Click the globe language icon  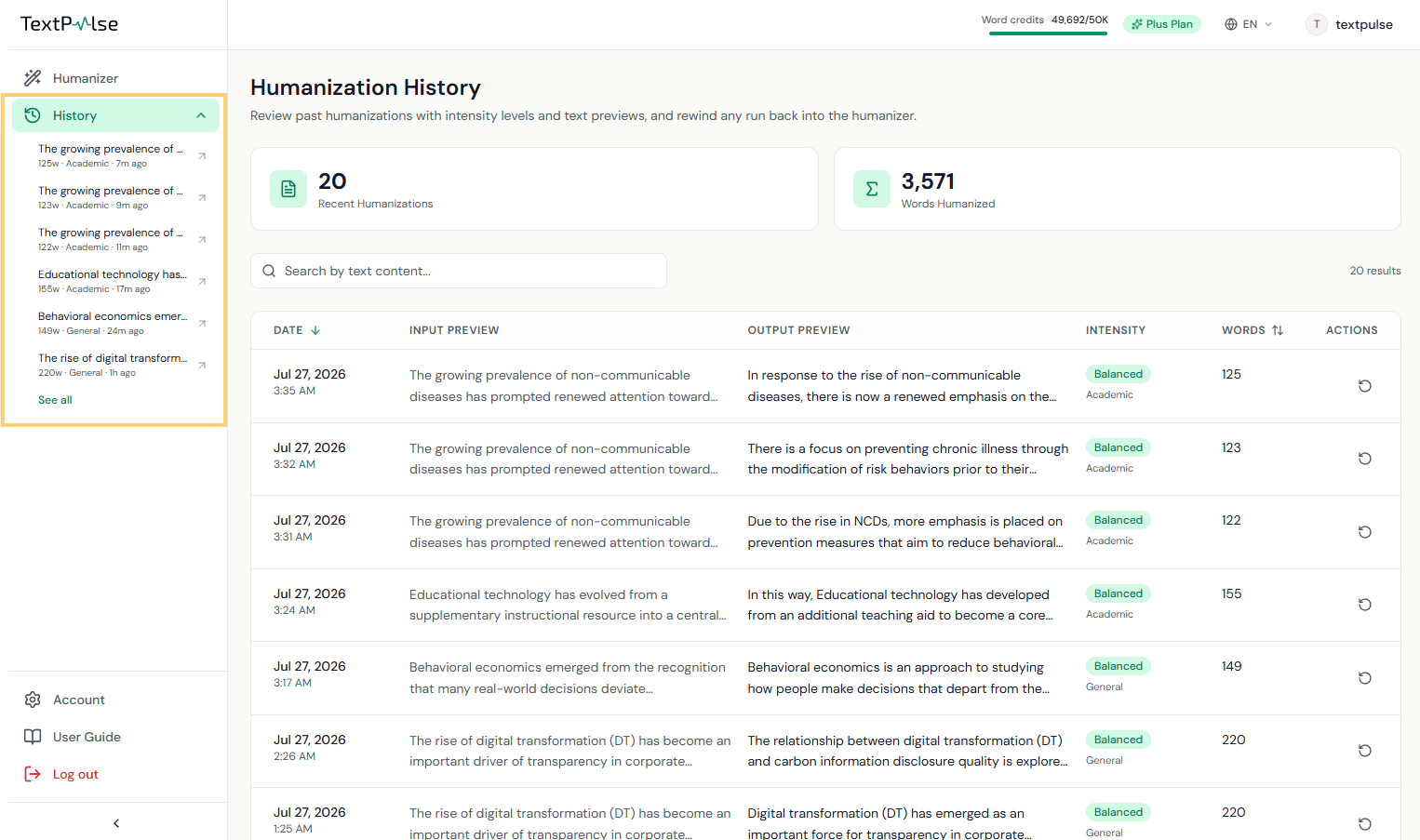click(x=1231, y=24)
